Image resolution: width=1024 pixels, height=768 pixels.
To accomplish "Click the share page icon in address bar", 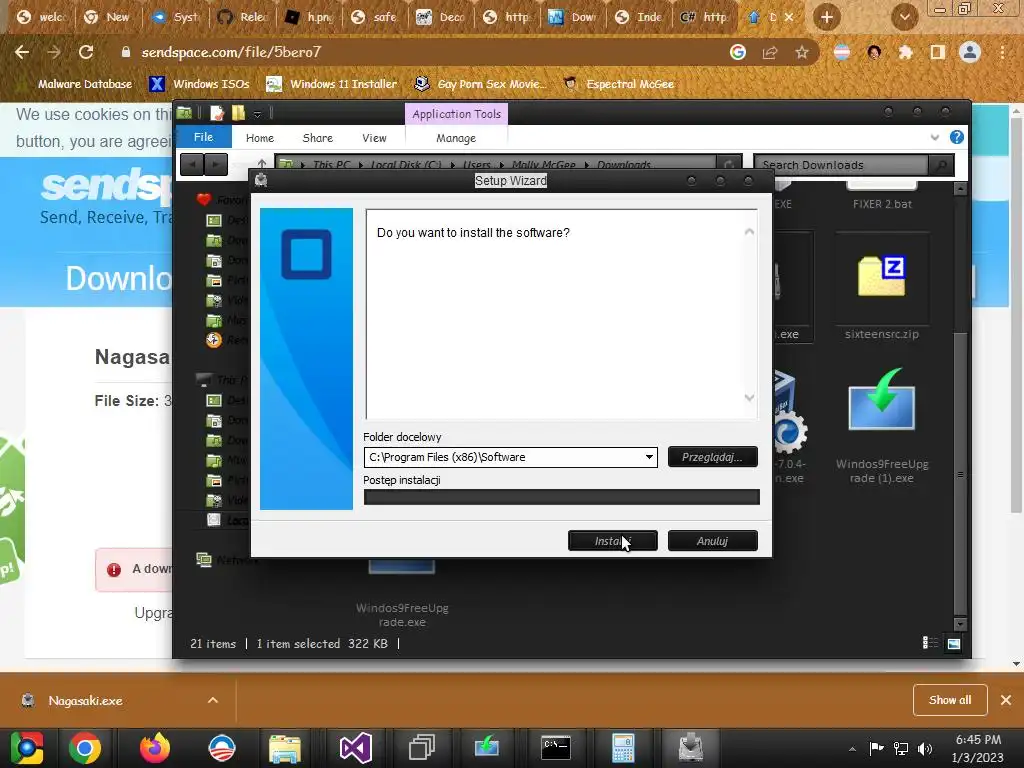I will tap(770, 52).
